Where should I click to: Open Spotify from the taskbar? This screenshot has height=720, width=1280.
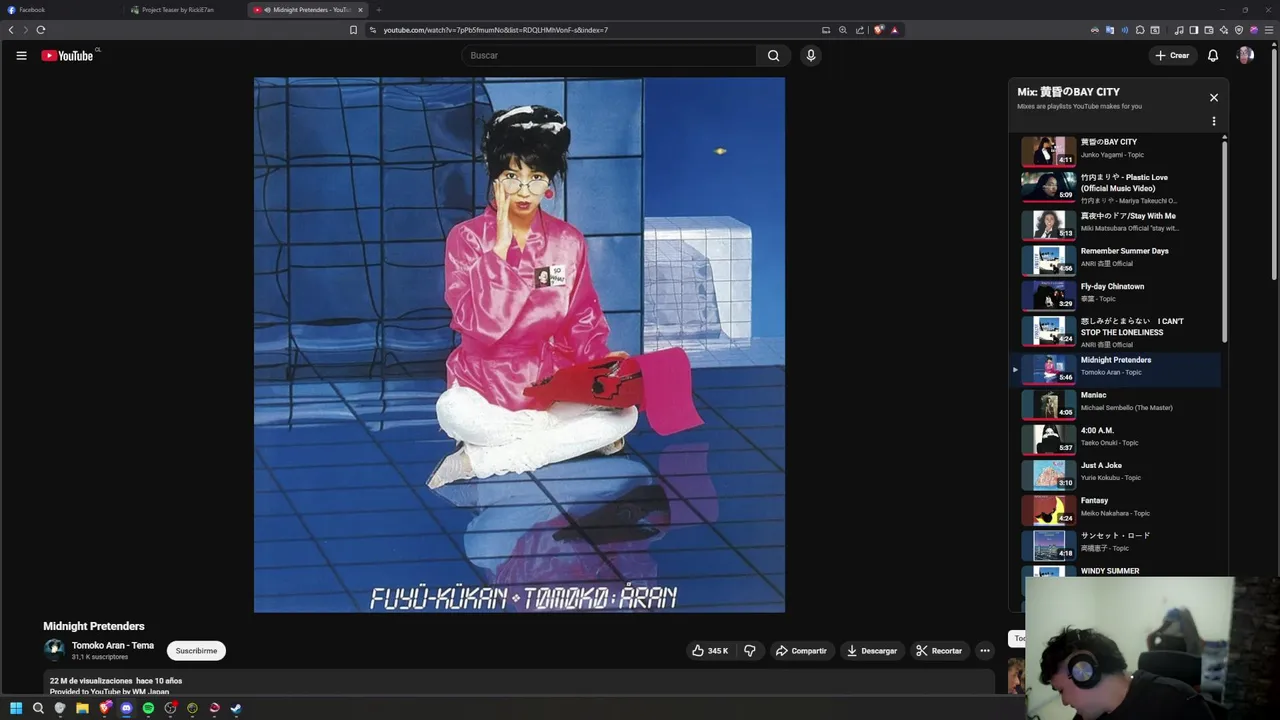148,708
